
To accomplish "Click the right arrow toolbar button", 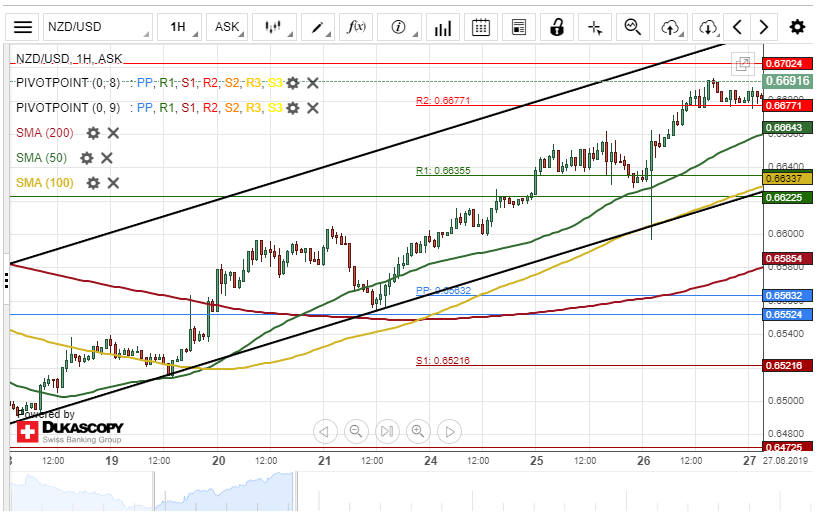I will (764, 27).
